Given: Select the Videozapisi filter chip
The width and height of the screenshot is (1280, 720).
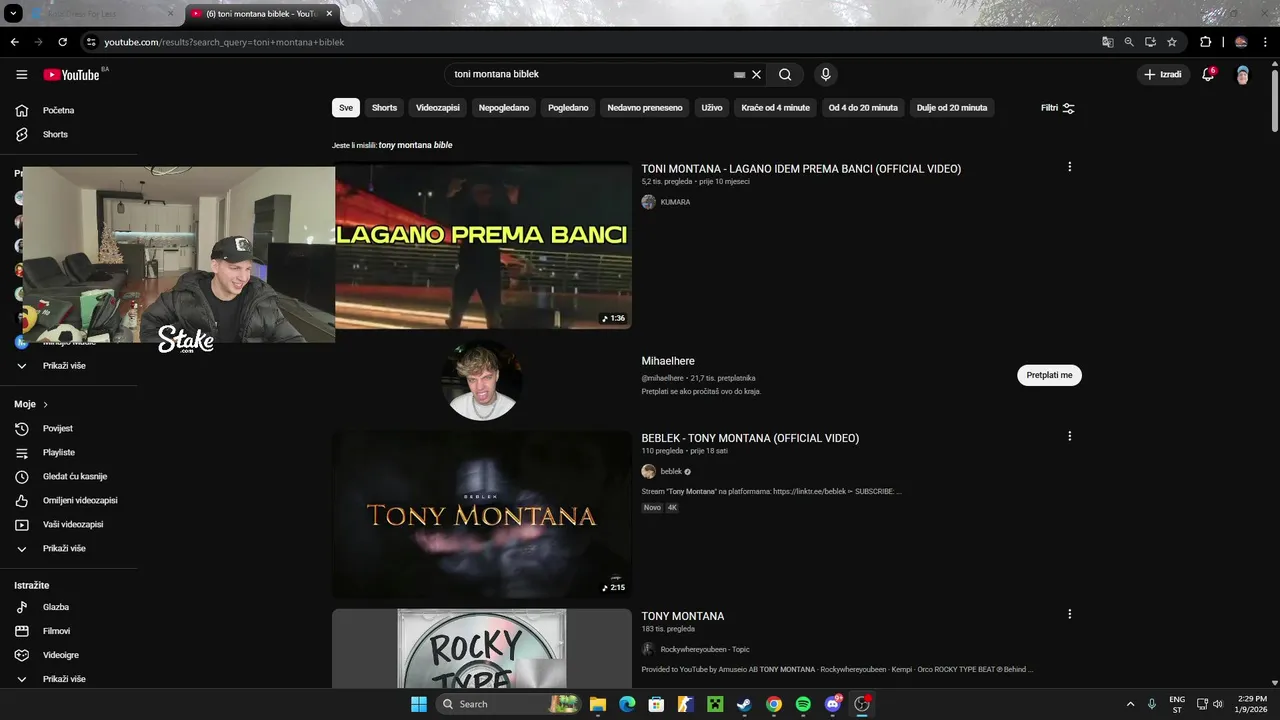Looking at the screenshot, I should tap(438, 108).
